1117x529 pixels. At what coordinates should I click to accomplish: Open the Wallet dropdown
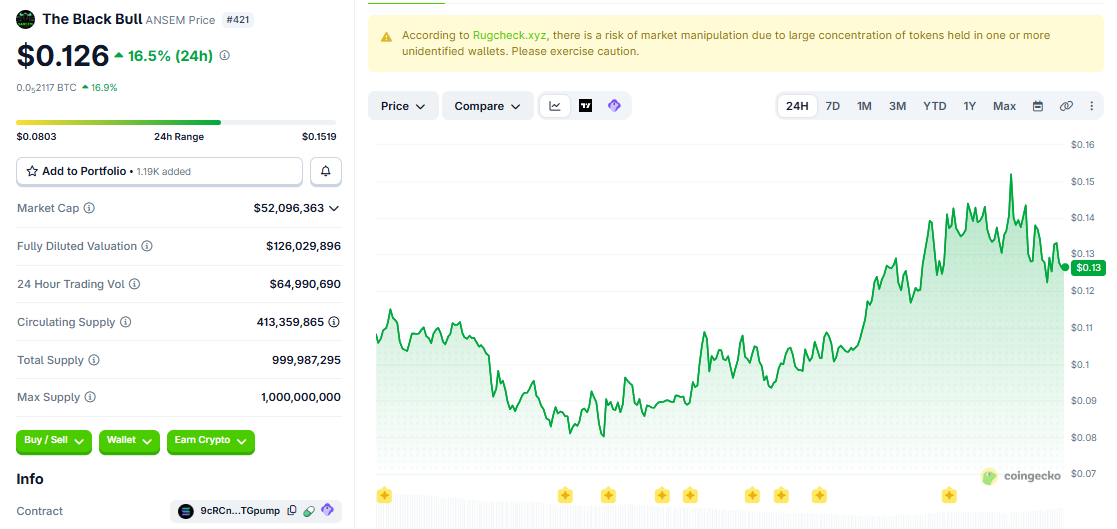pyautogui.click(x=130, y=441)
